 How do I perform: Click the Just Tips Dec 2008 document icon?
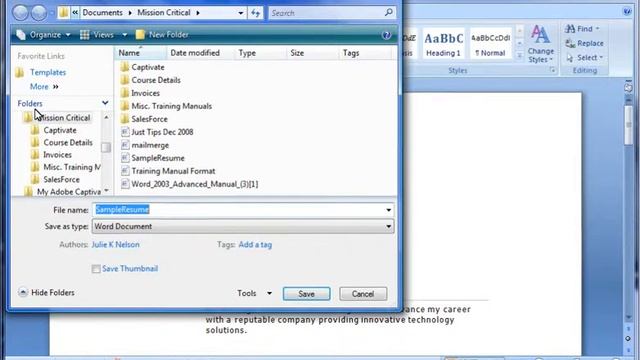coord(125,132)
